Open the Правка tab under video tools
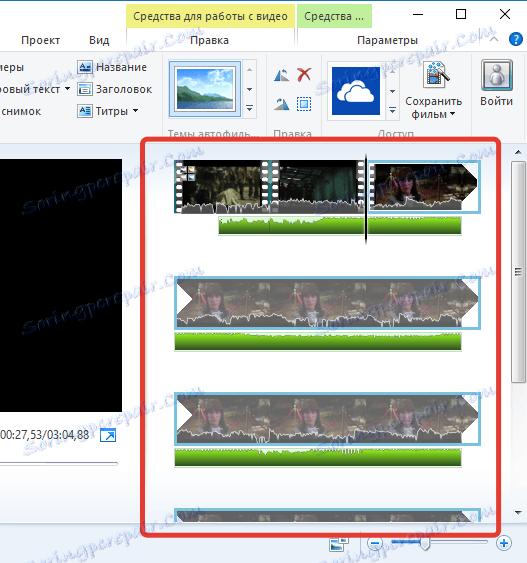Screen dimensions: 527x563 tap(209, 40)
